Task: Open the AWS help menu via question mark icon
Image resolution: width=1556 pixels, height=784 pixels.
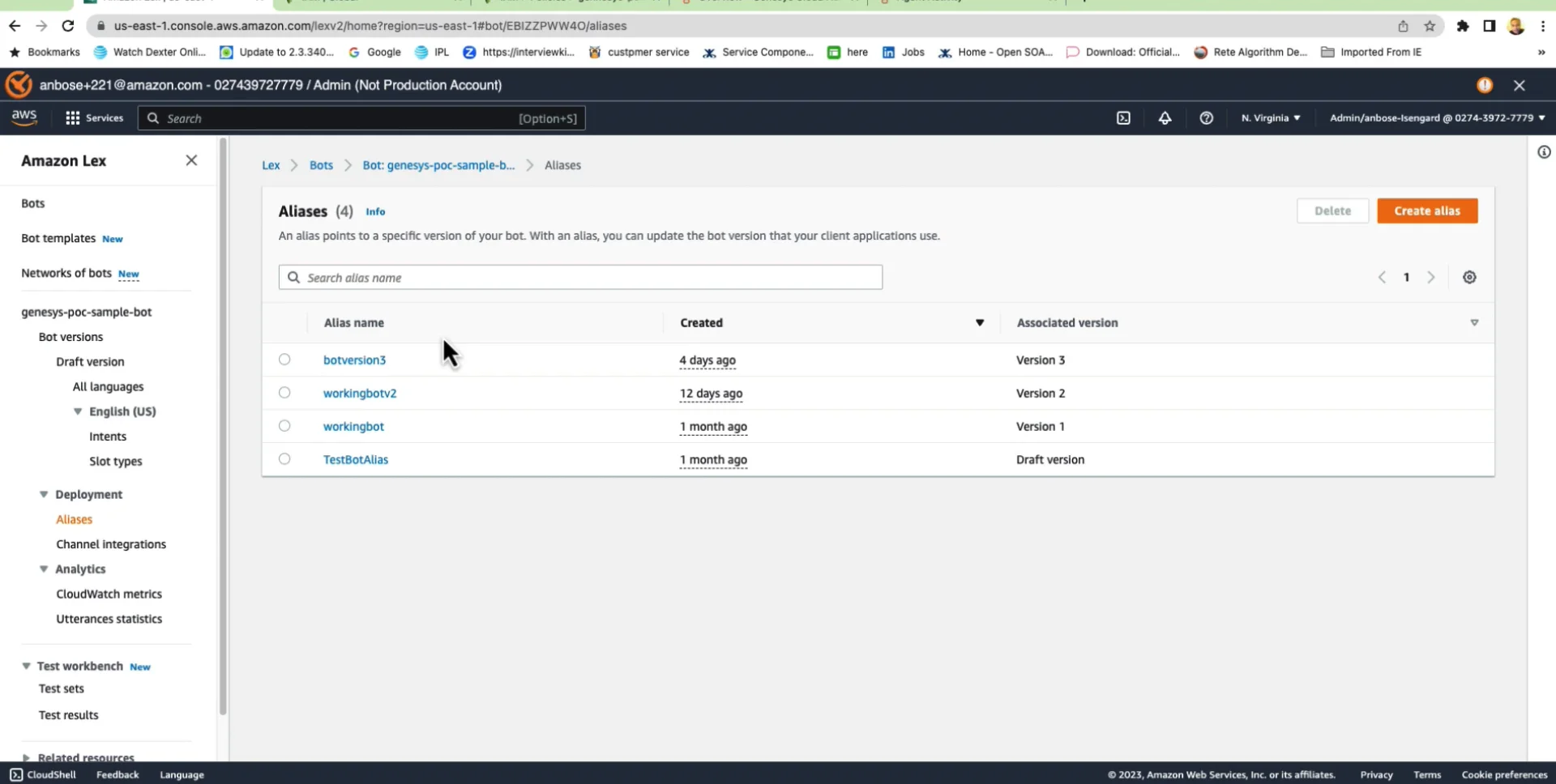Action: pos(1206,117)
